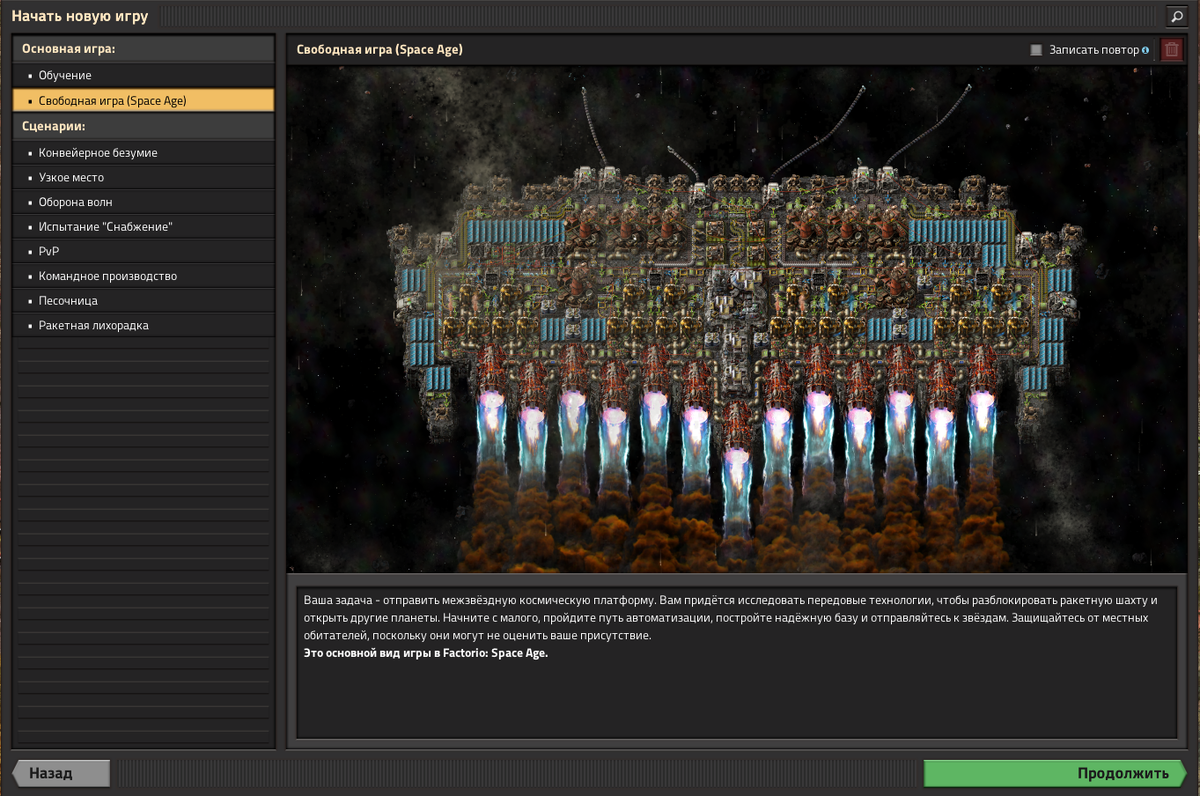Image resolution: width=1200 pixels, height=796 pixels.
Task: Click the Основная игра: header
Action: point(144,48)
